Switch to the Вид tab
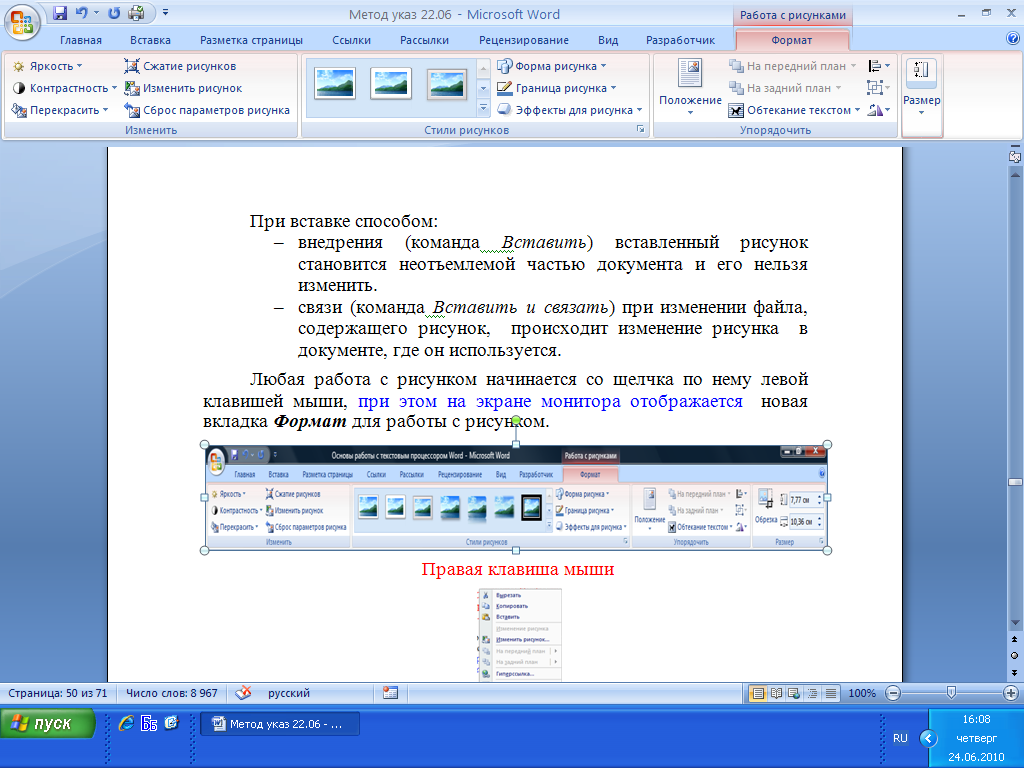This screenshot has width=1024, height=768. click(x=608, y=40)
